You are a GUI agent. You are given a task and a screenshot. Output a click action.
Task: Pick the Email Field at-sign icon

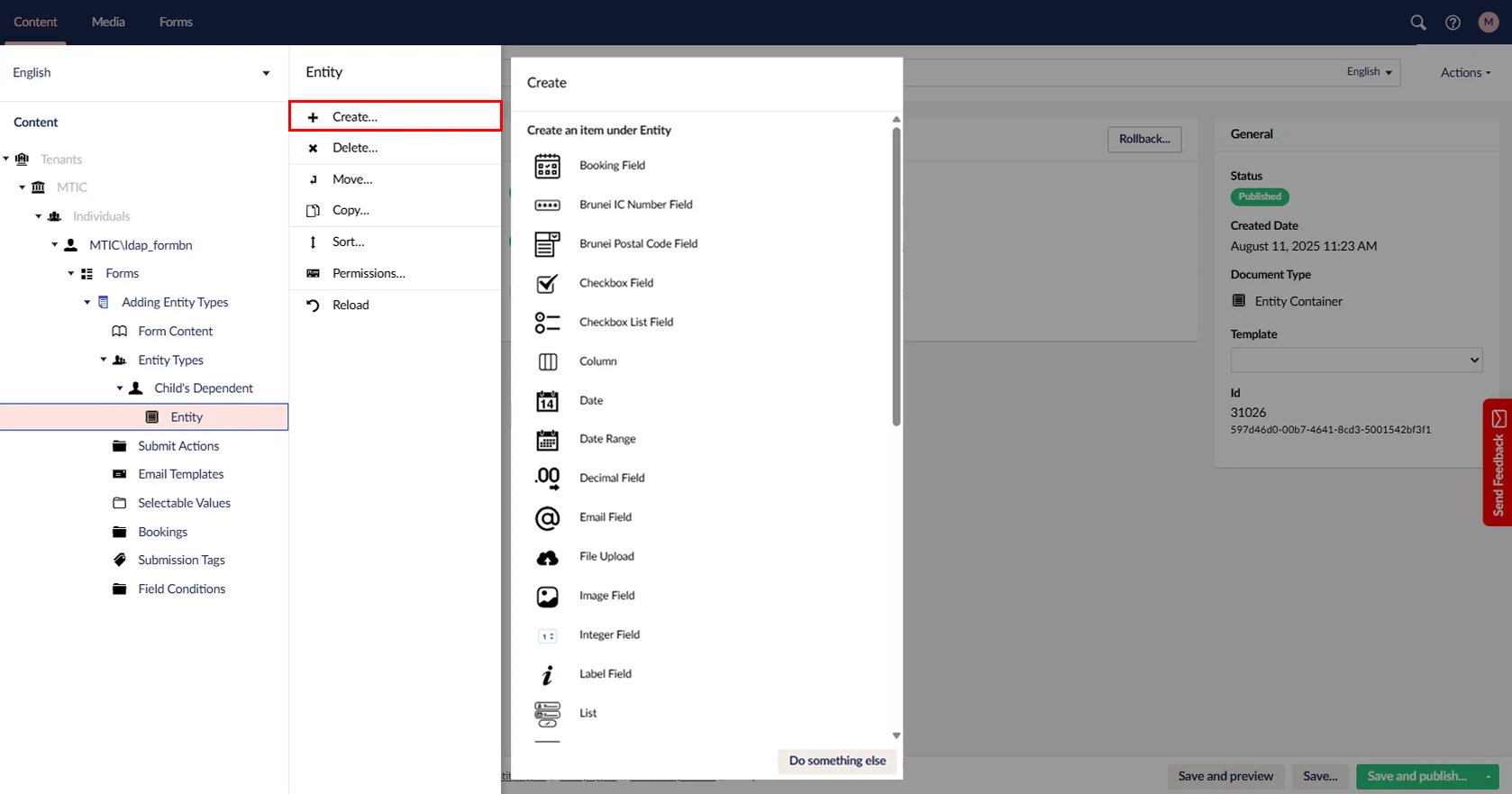click(x=547, y=517)
